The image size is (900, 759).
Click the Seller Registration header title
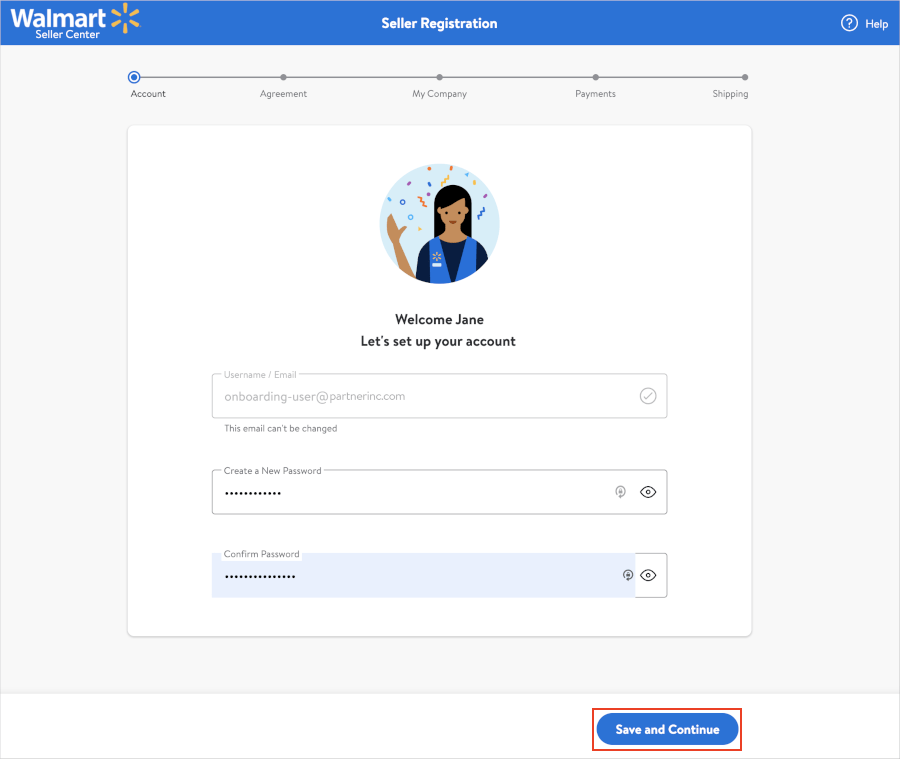(x=439, y=23)
